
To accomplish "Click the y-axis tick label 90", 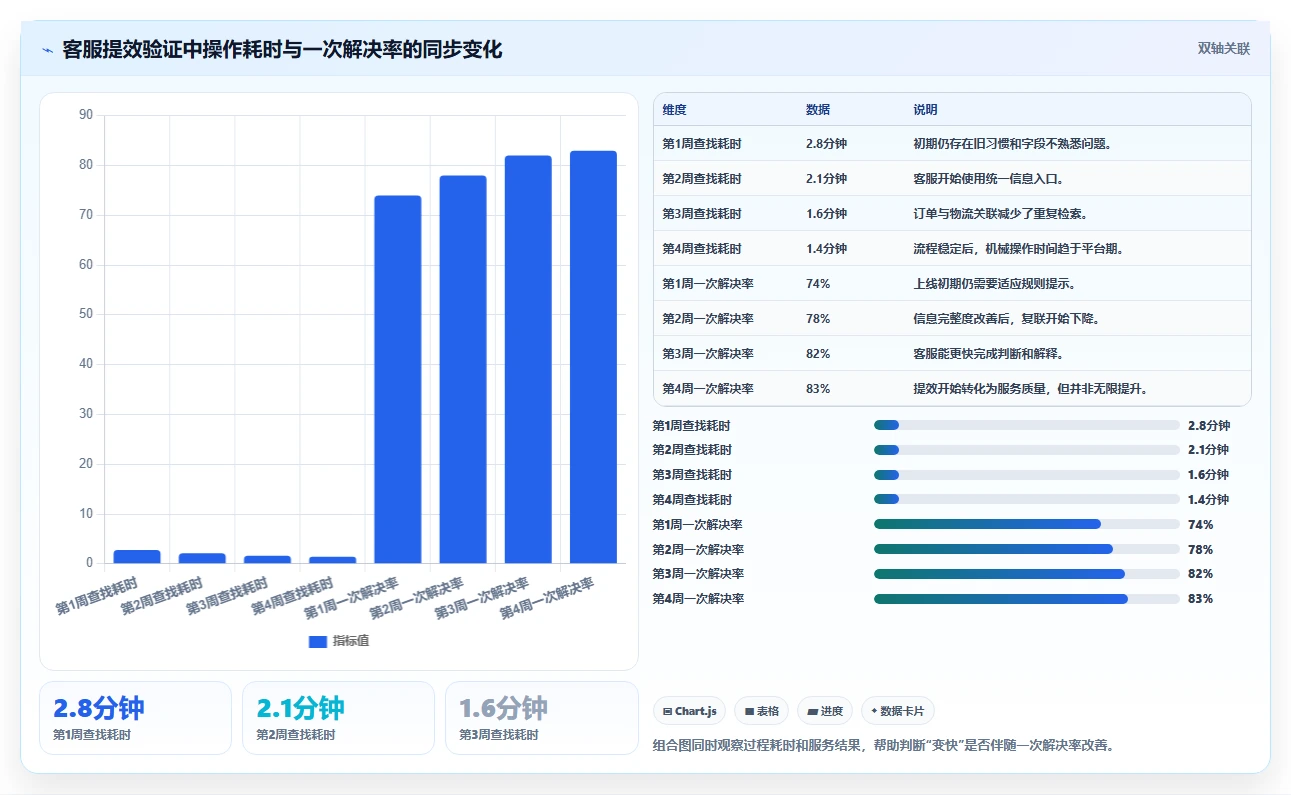I will pos(85,115).
